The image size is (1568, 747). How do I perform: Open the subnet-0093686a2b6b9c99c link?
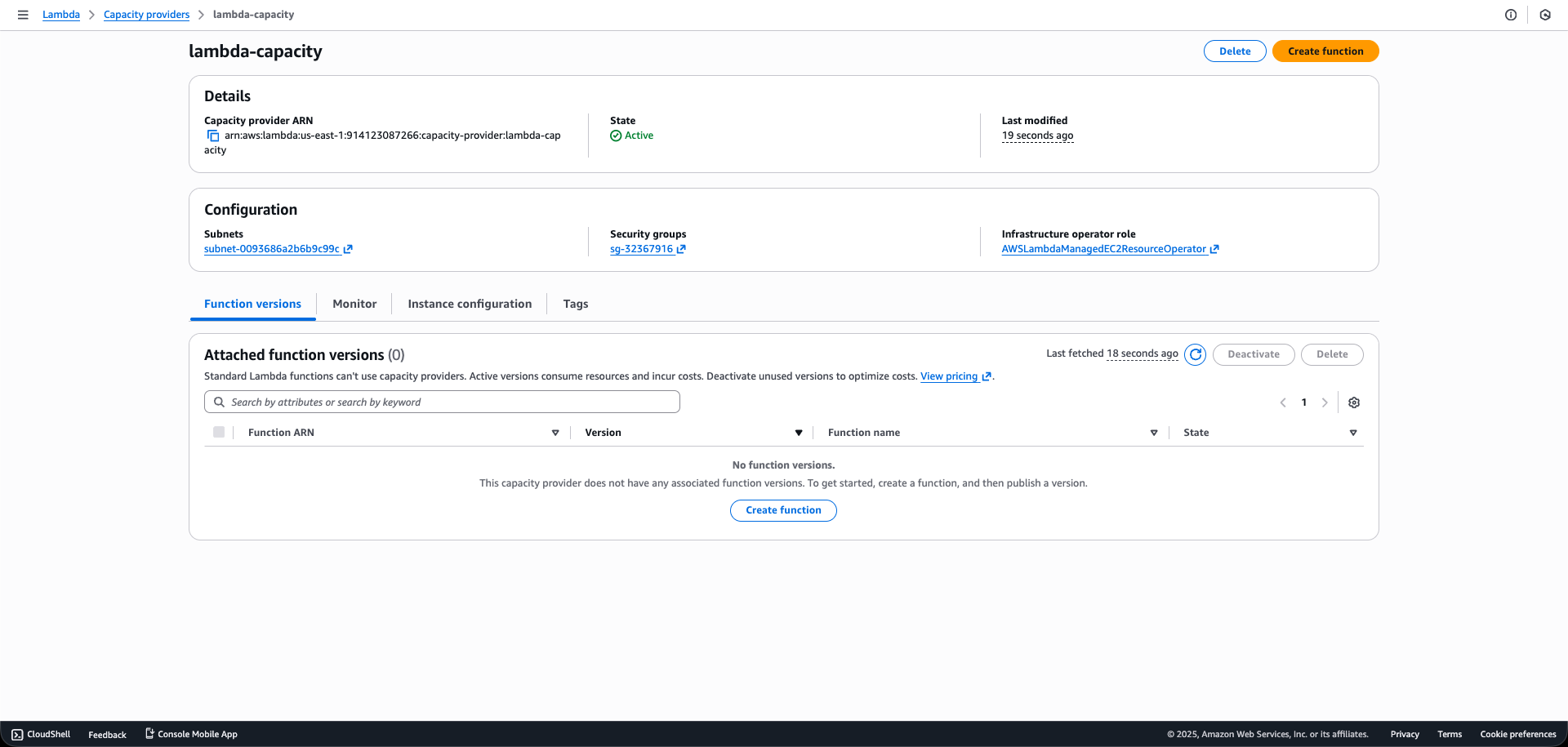[272, 249]
